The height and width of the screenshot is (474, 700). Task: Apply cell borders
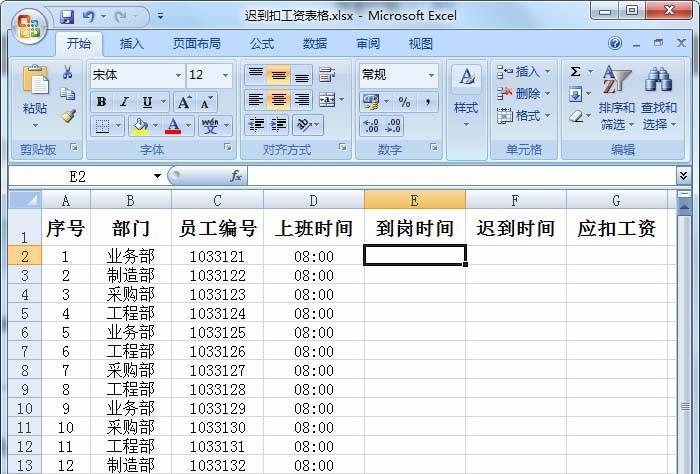(x=102, y=126)
